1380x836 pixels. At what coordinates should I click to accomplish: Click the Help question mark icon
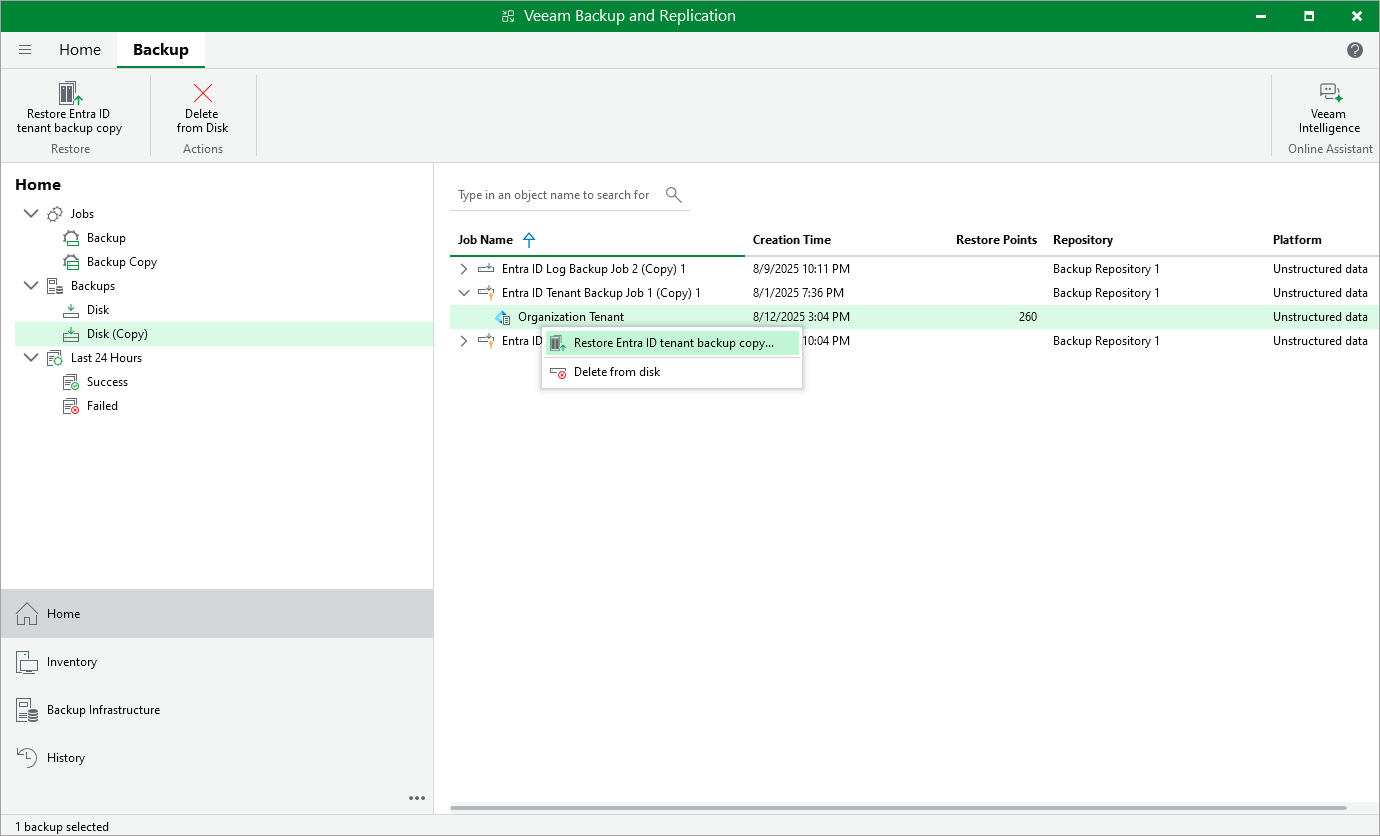tap(1355, 49)
